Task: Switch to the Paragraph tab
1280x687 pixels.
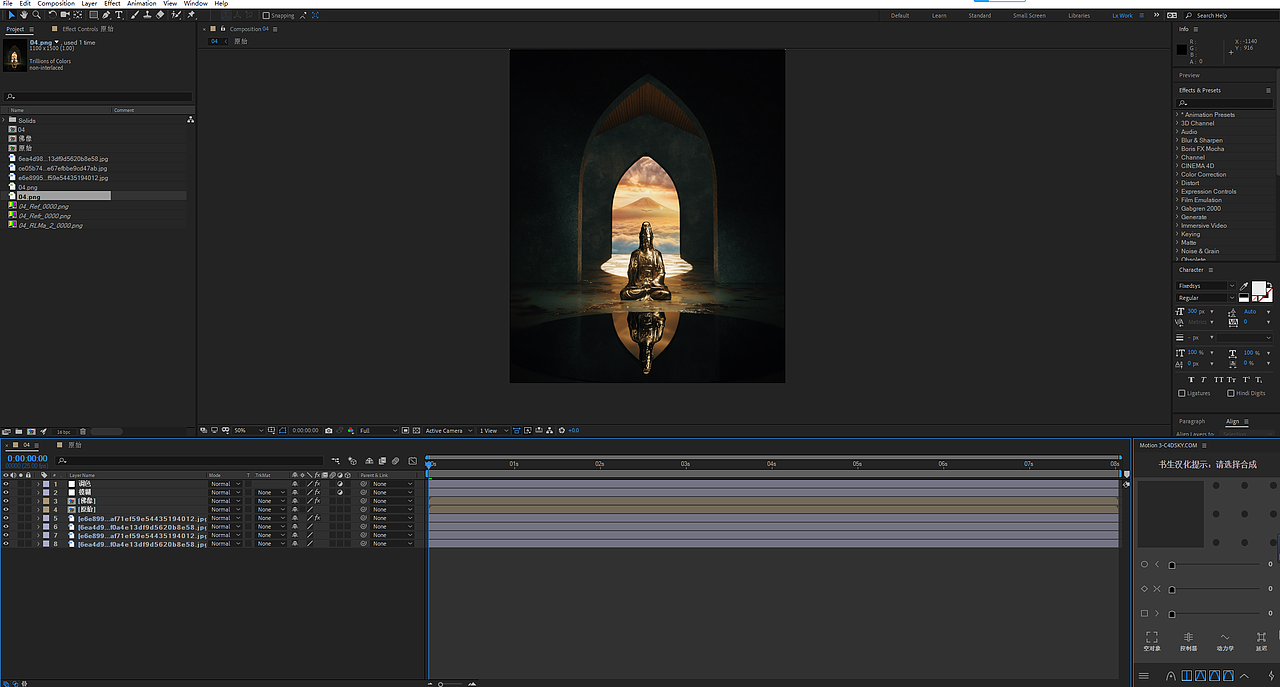Action: click(x=1192, y=421)
